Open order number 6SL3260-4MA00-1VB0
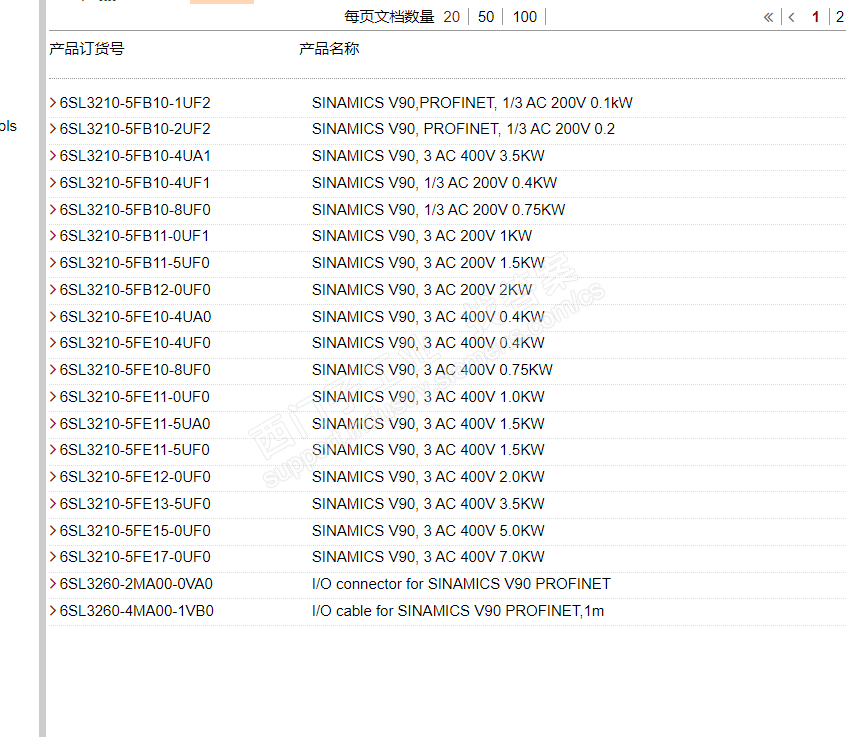Screen dimensions: 846x737 pyautogui.click(x=137, y=610)
